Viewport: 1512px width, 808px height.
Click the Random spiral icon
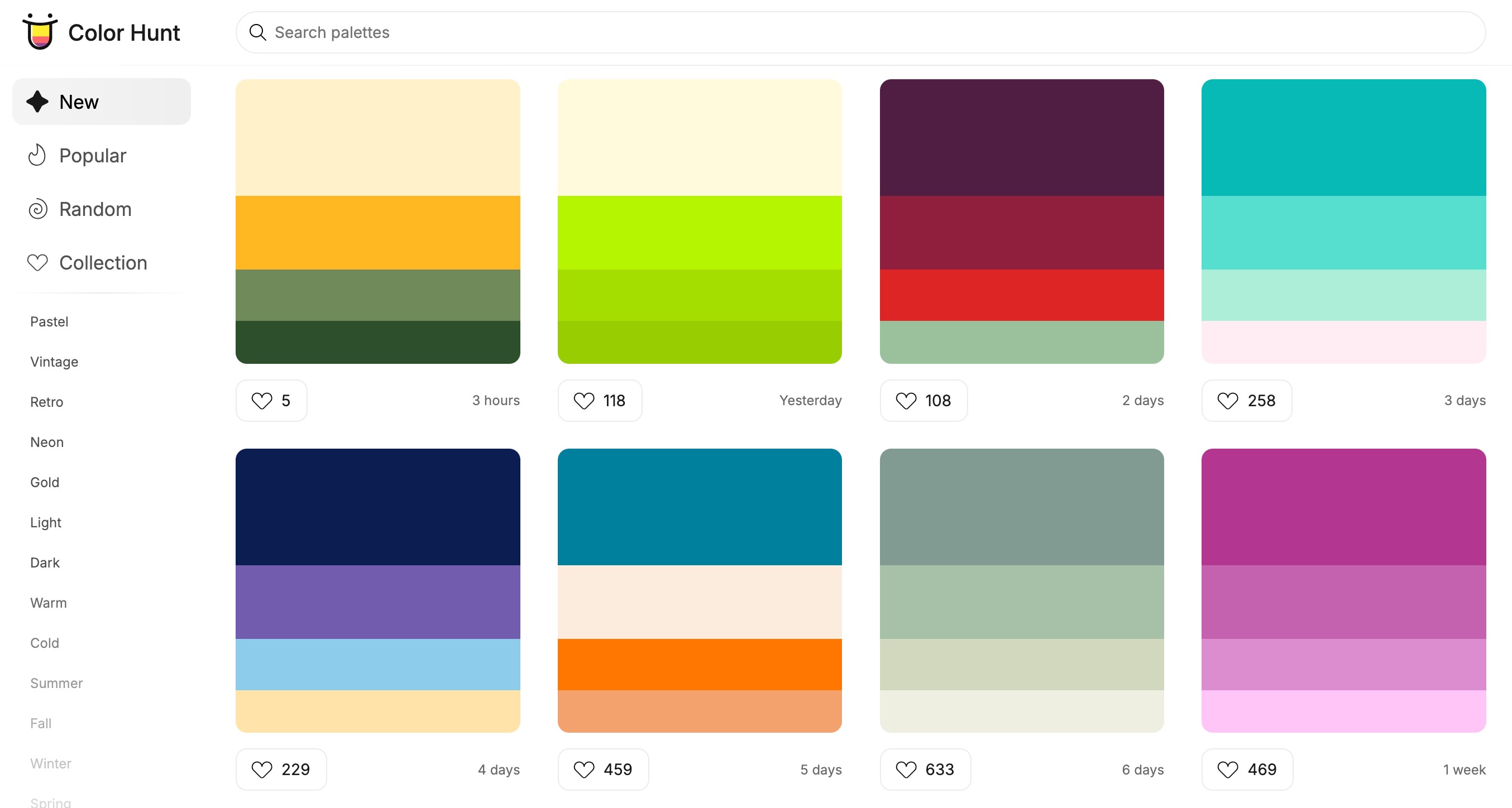(x=37, y=209)
